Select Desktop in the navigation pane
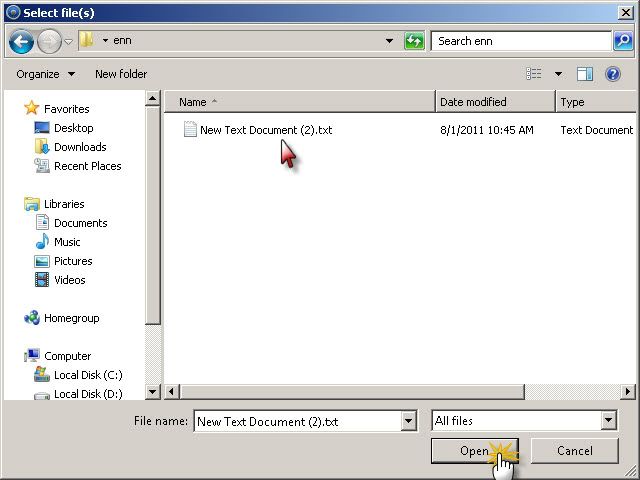The height and width of the screenshot is (480, 640). click(73, 128)
